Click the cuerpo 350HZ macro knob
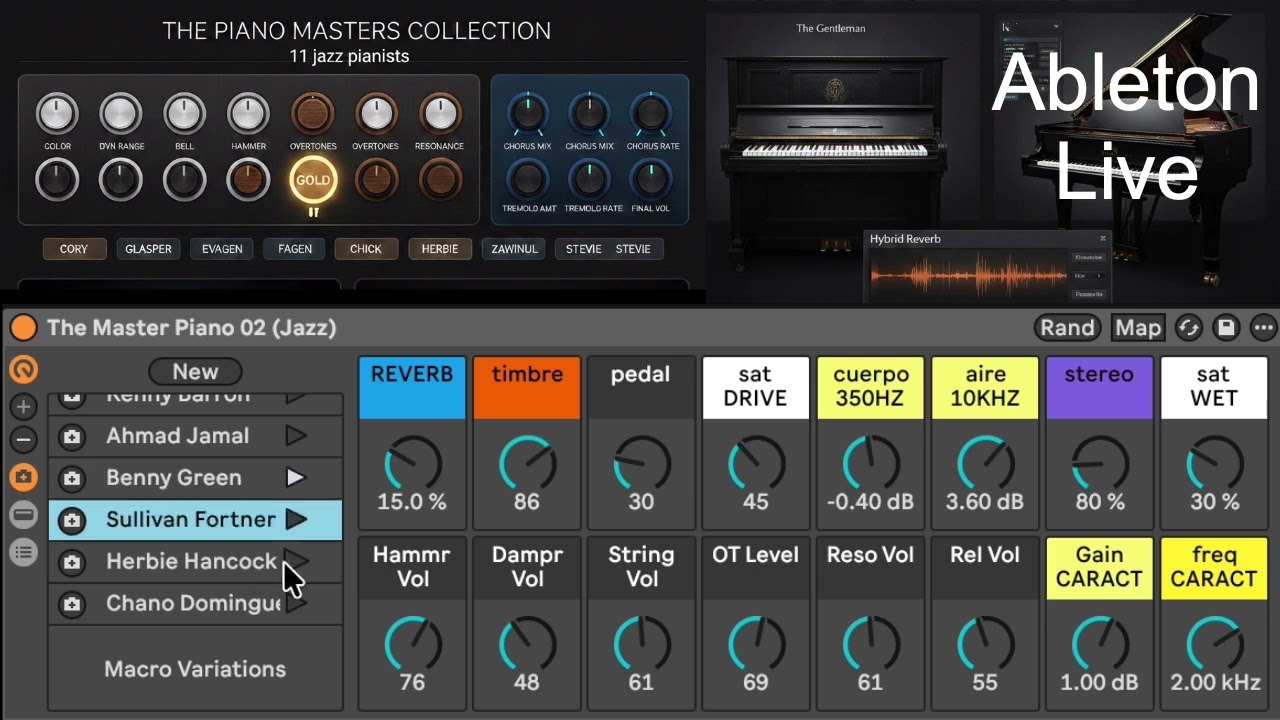 [870, 464]
